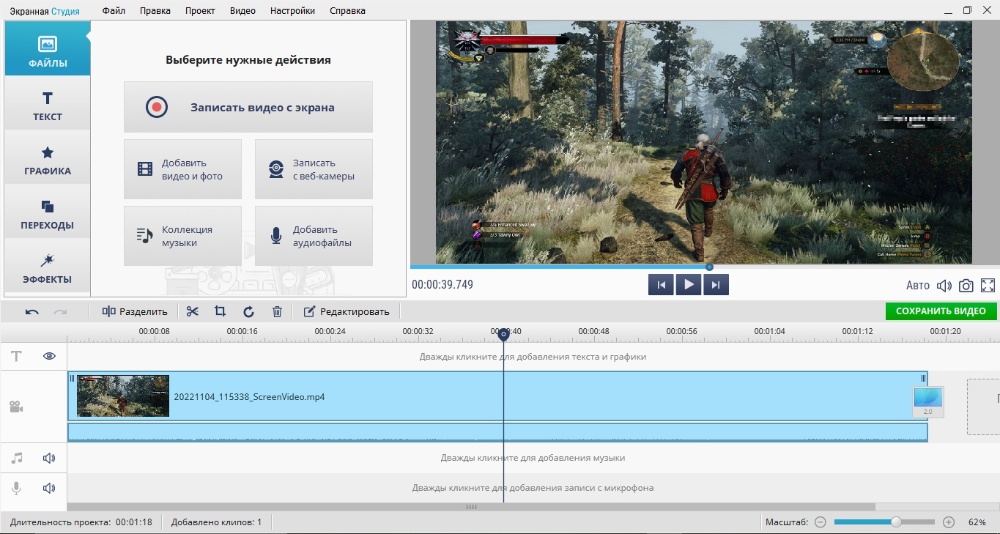Click Длительность проекта status entry

click(81, 522)
